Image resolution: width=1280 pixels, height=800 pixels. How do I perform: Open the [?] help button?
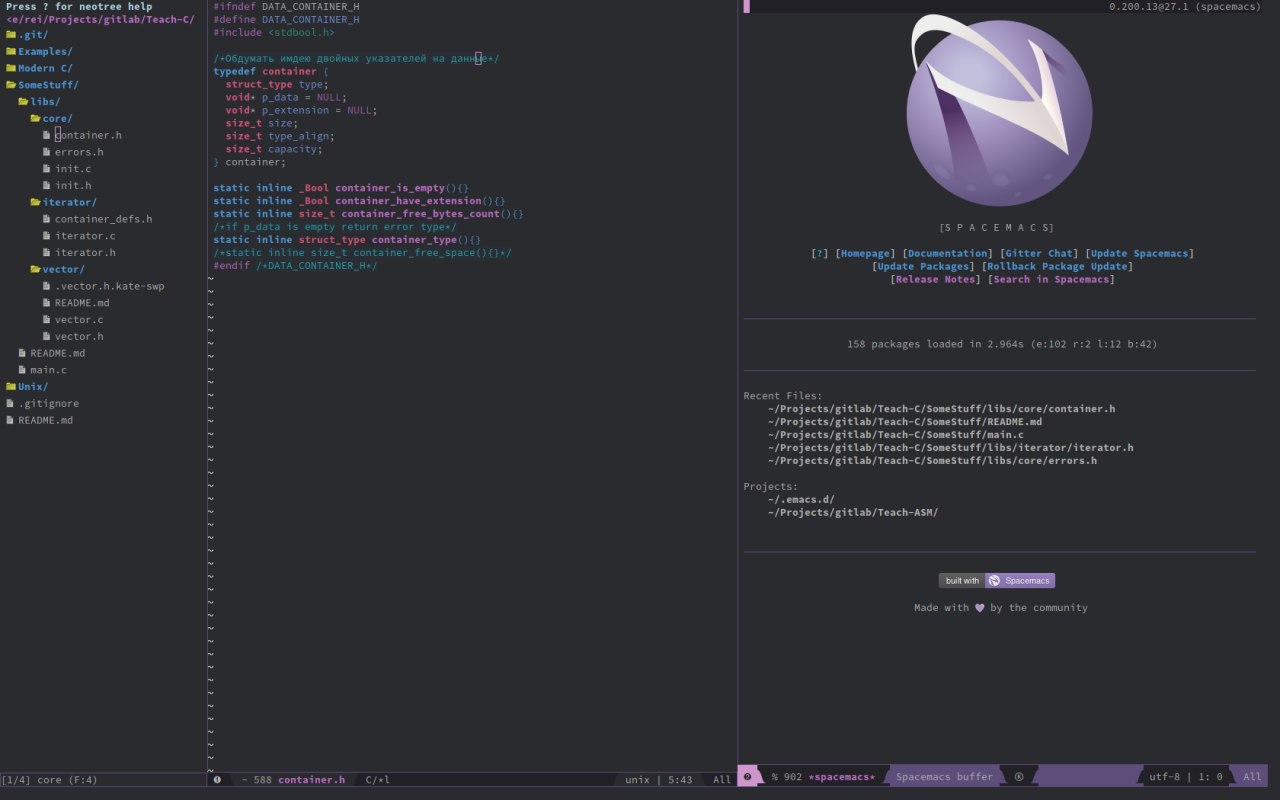coord(820,254)
